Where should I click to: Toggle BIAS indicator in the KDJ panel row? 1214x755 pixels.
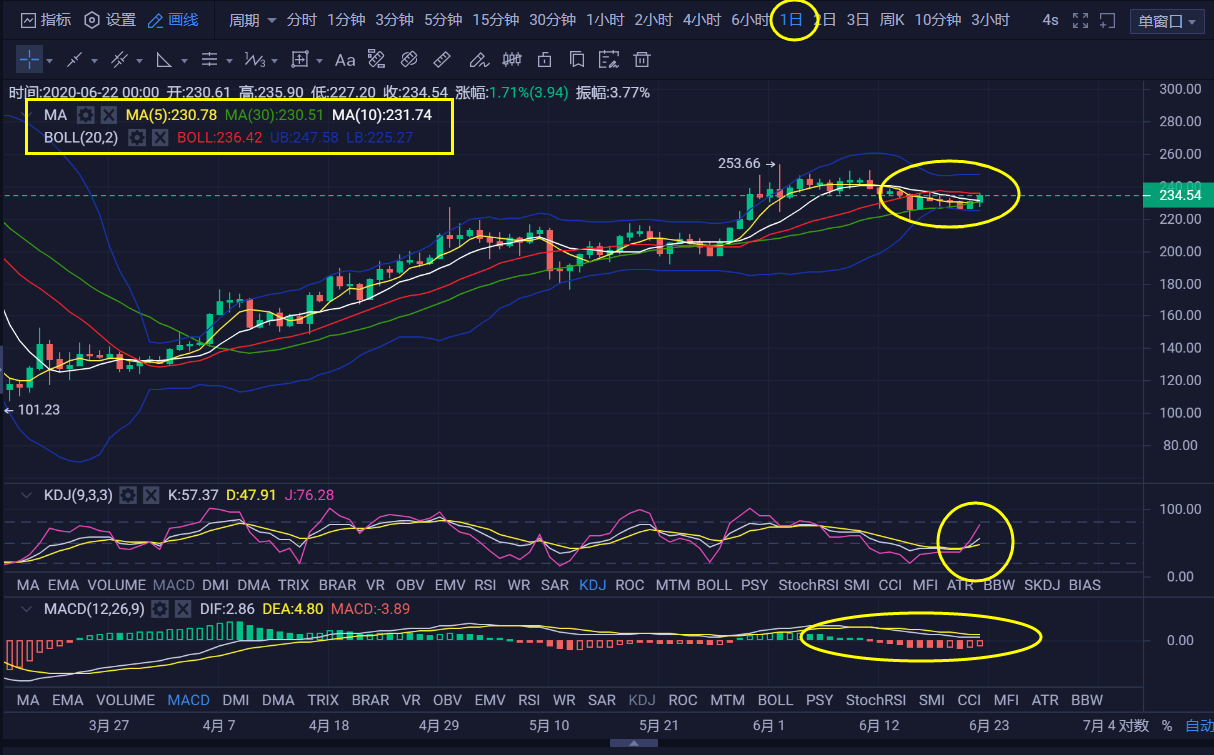point(1085,585)
